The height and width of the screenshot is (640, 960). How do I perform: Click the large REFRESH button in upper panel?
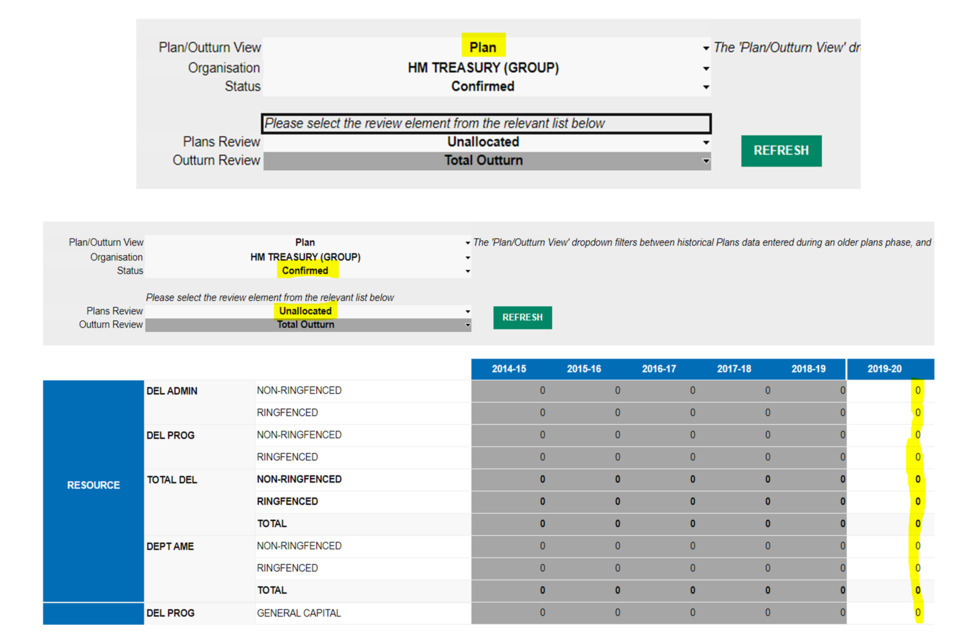(780, 151)
